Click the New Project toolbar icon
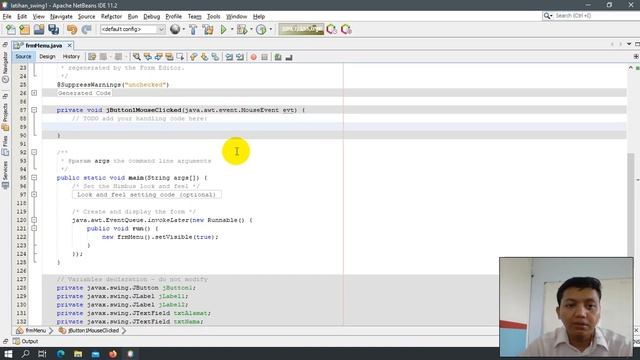640x360 pixels. click(24, 29)
